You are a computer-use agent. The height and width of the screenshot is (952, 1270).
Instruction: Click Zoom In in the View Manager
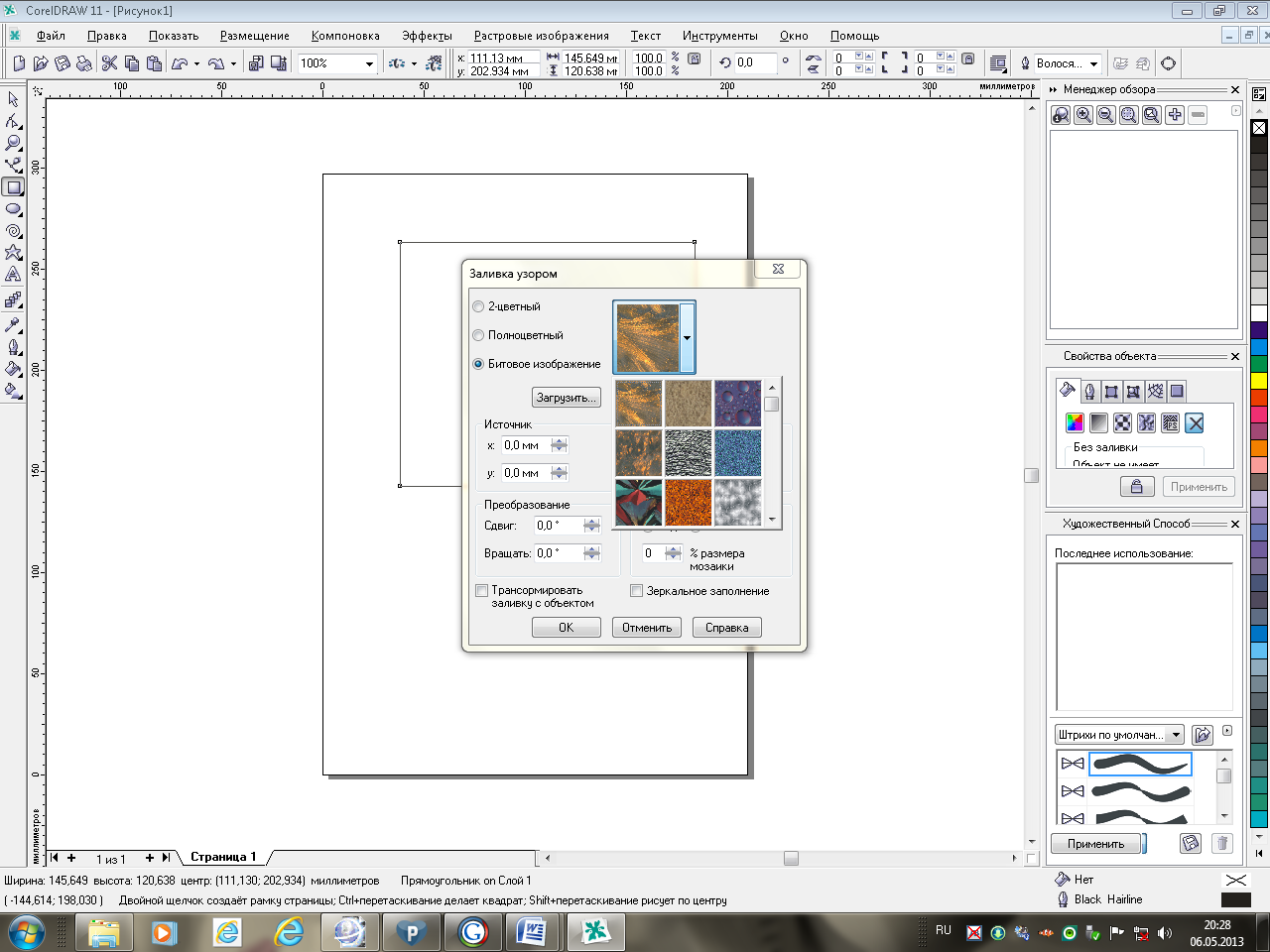(1083, 115)
